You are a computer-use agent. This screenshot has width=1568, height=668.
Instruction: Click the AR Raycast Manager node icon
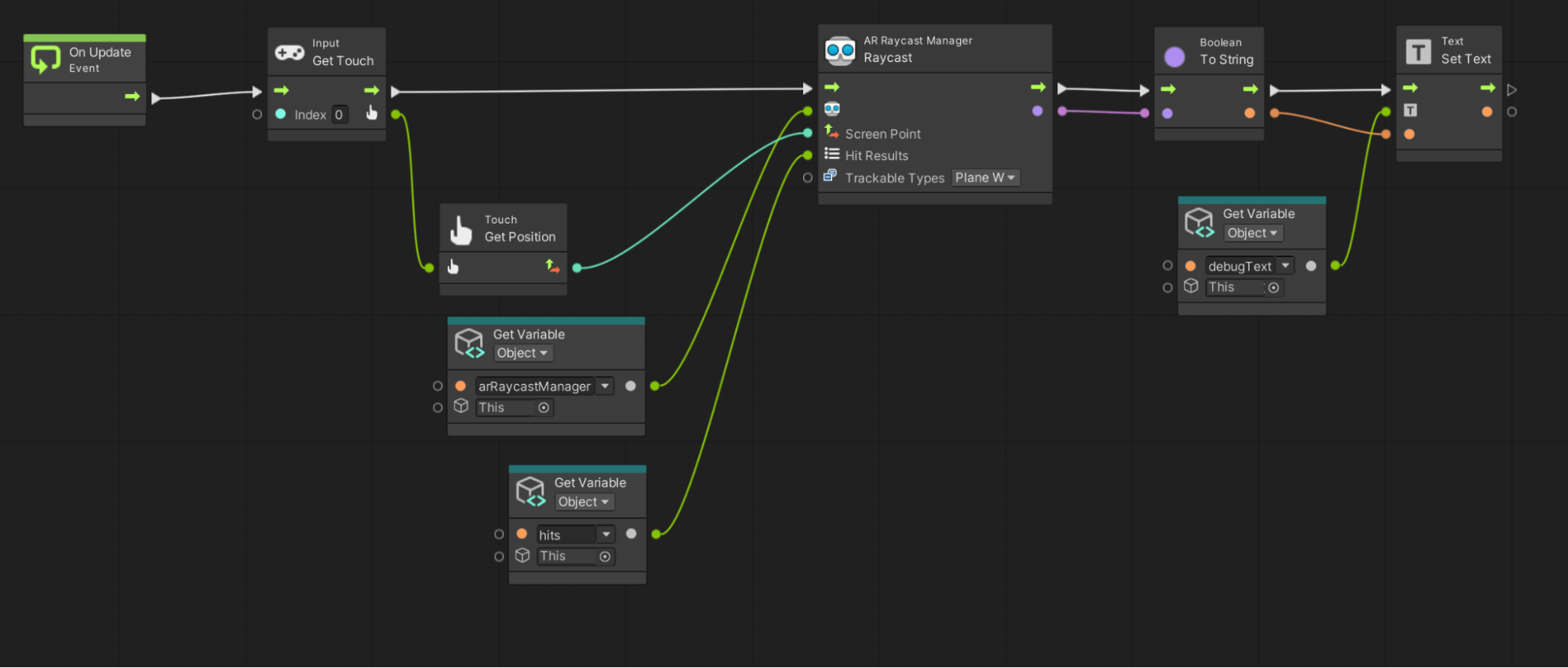(840, 50)
